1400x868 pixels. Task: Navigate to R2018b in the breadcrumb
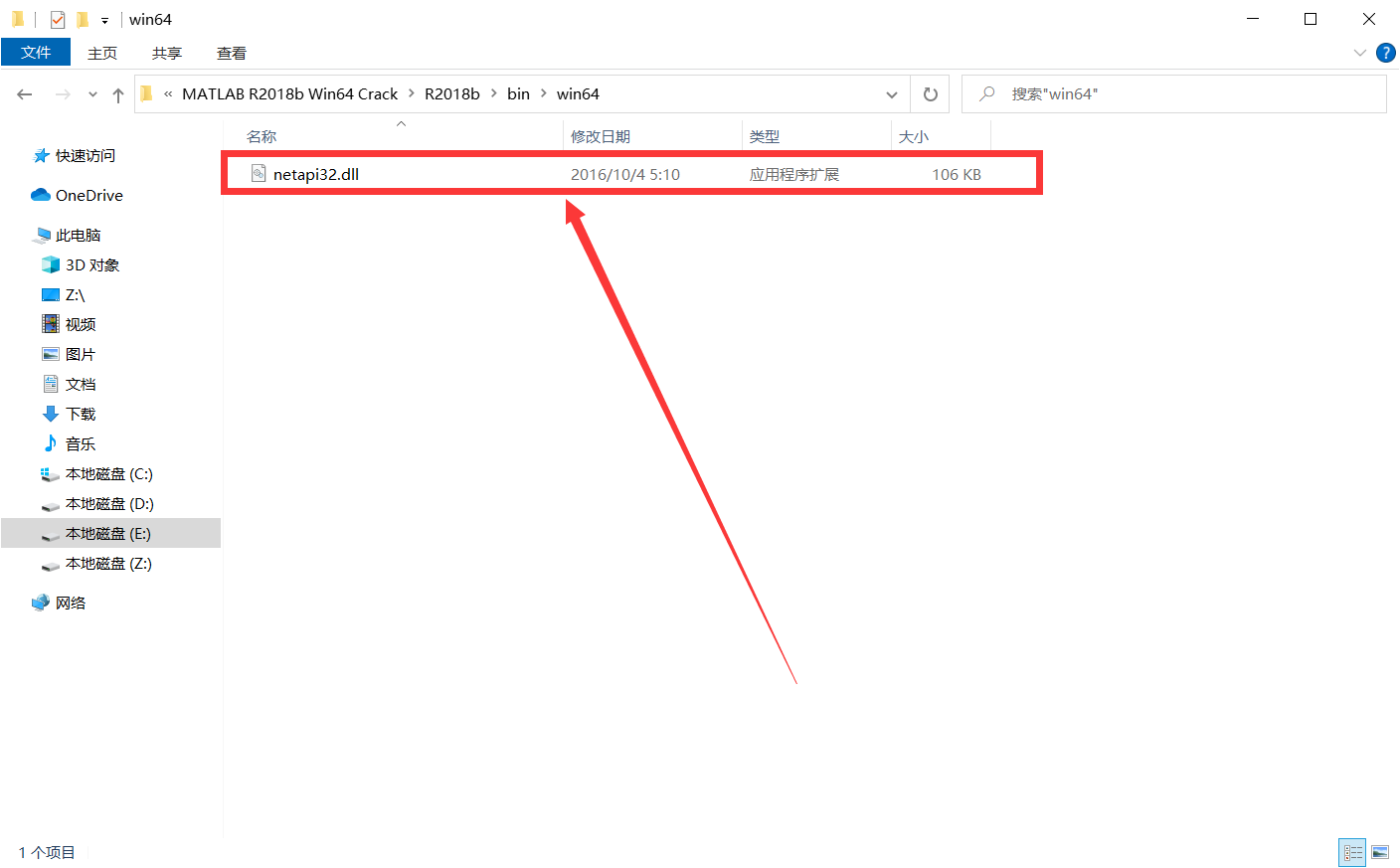coord(452,93)
